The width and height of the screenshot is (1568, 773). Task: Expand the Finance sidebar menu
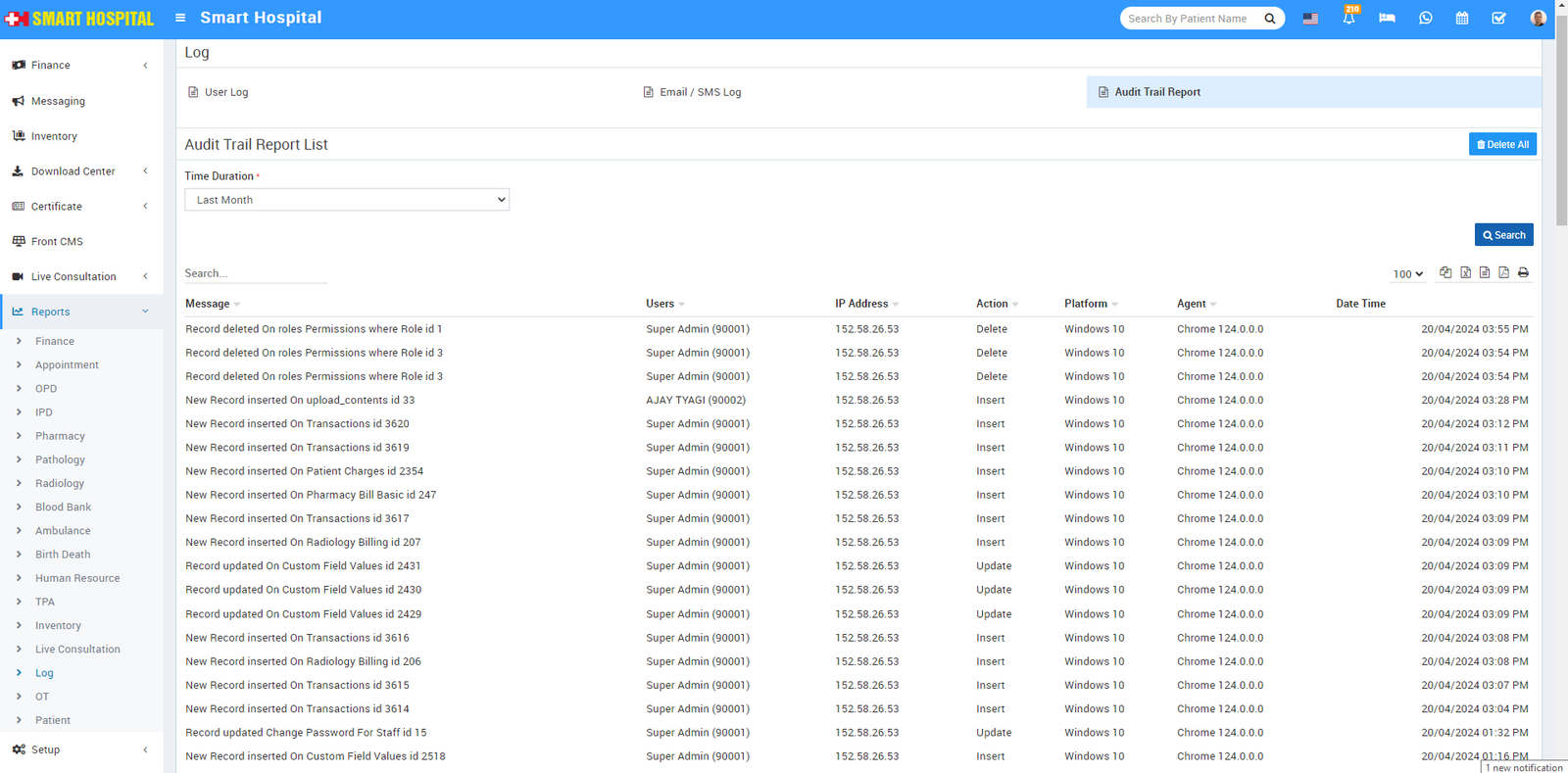81,66
